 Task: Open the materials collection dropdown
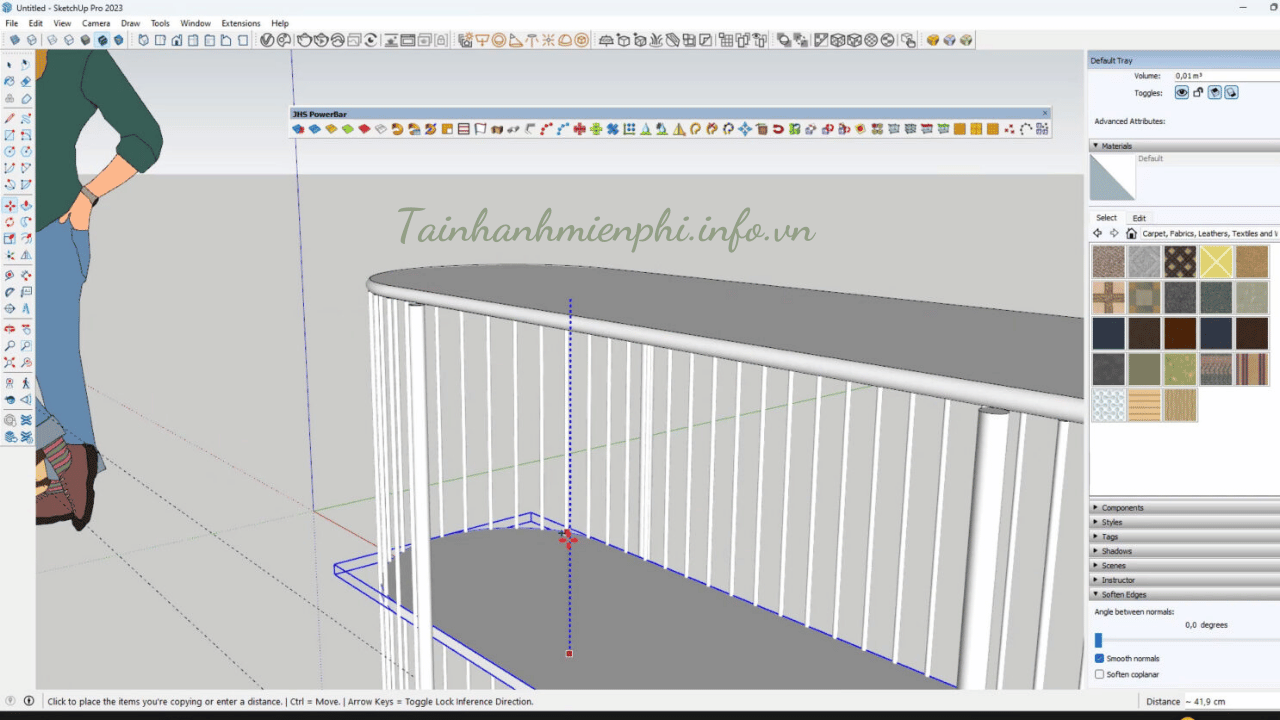[x=1208, y=233]
